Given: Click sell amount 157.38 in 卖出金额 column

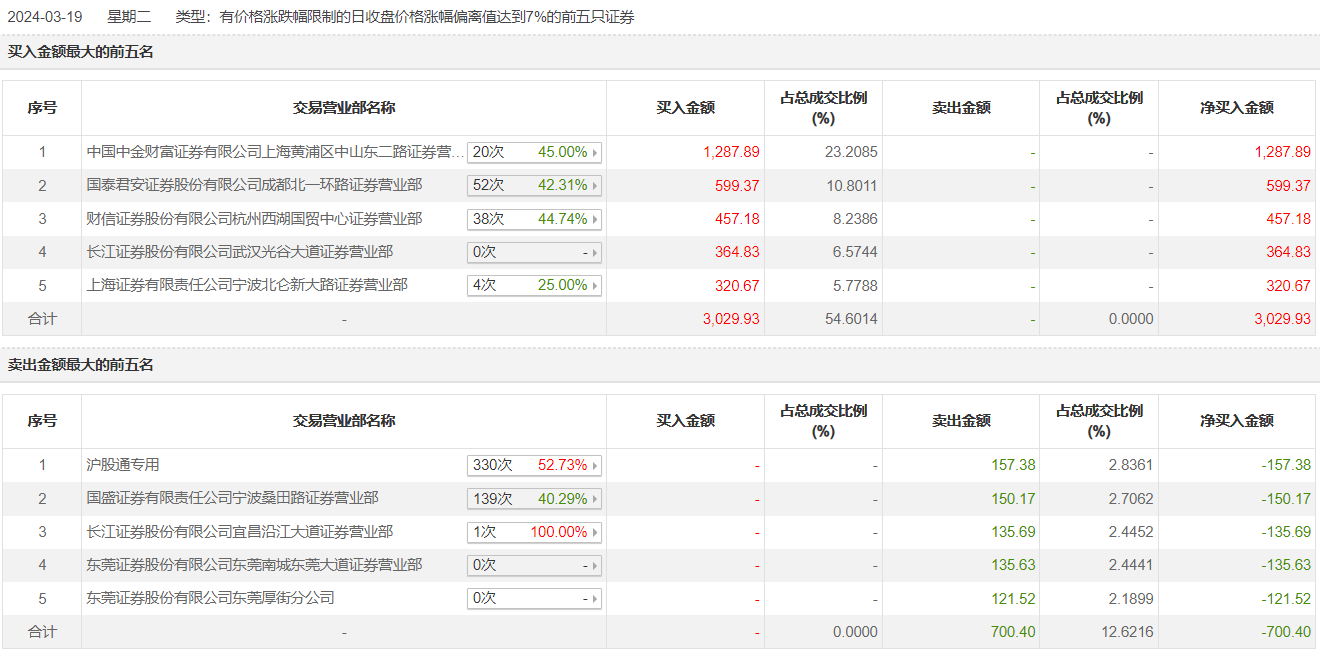Looking at the screenshot, I should 1013,465.
